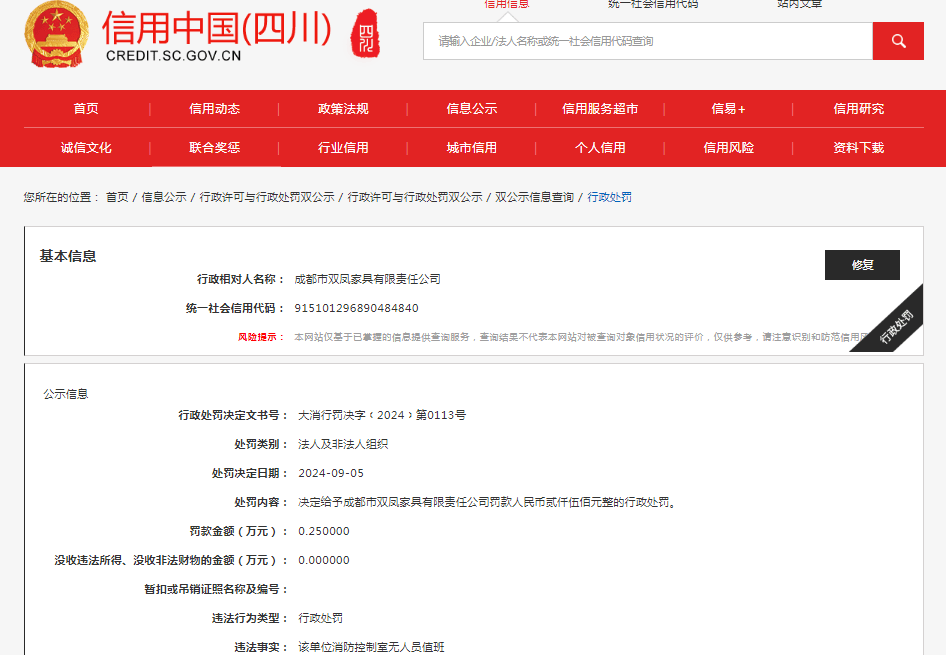Click the first 行政许可与行政处罚双公示 breadcrumb

tap(267, 197)
